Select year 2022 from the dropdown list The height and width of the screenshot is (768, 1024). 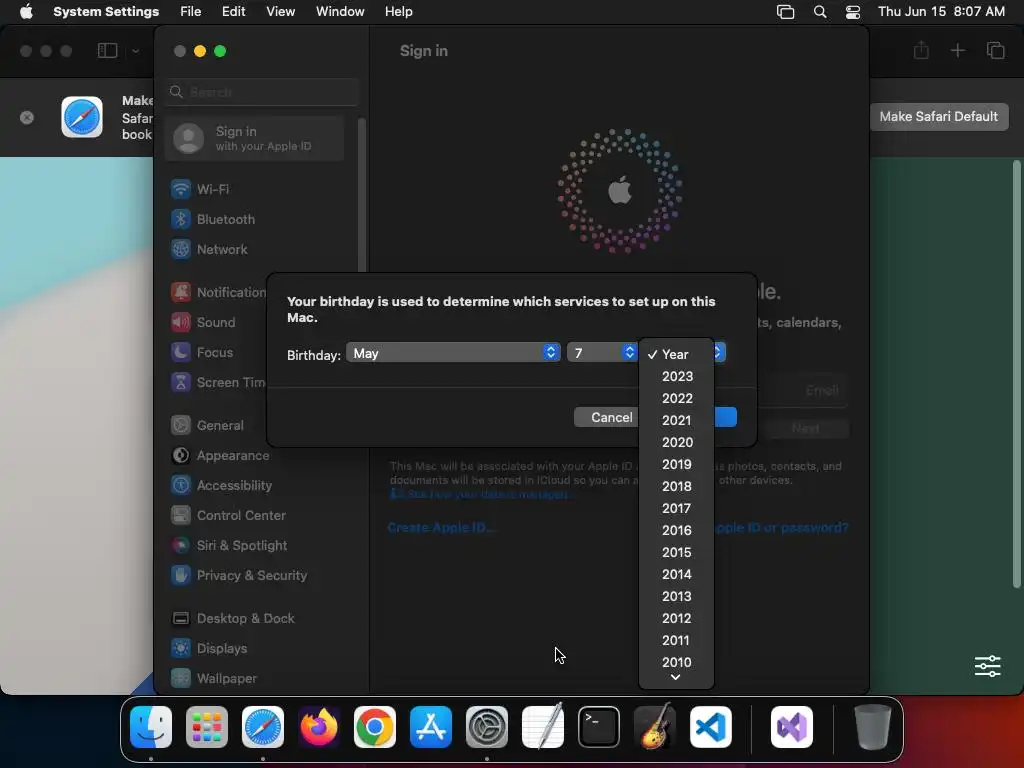click(676, 398)
